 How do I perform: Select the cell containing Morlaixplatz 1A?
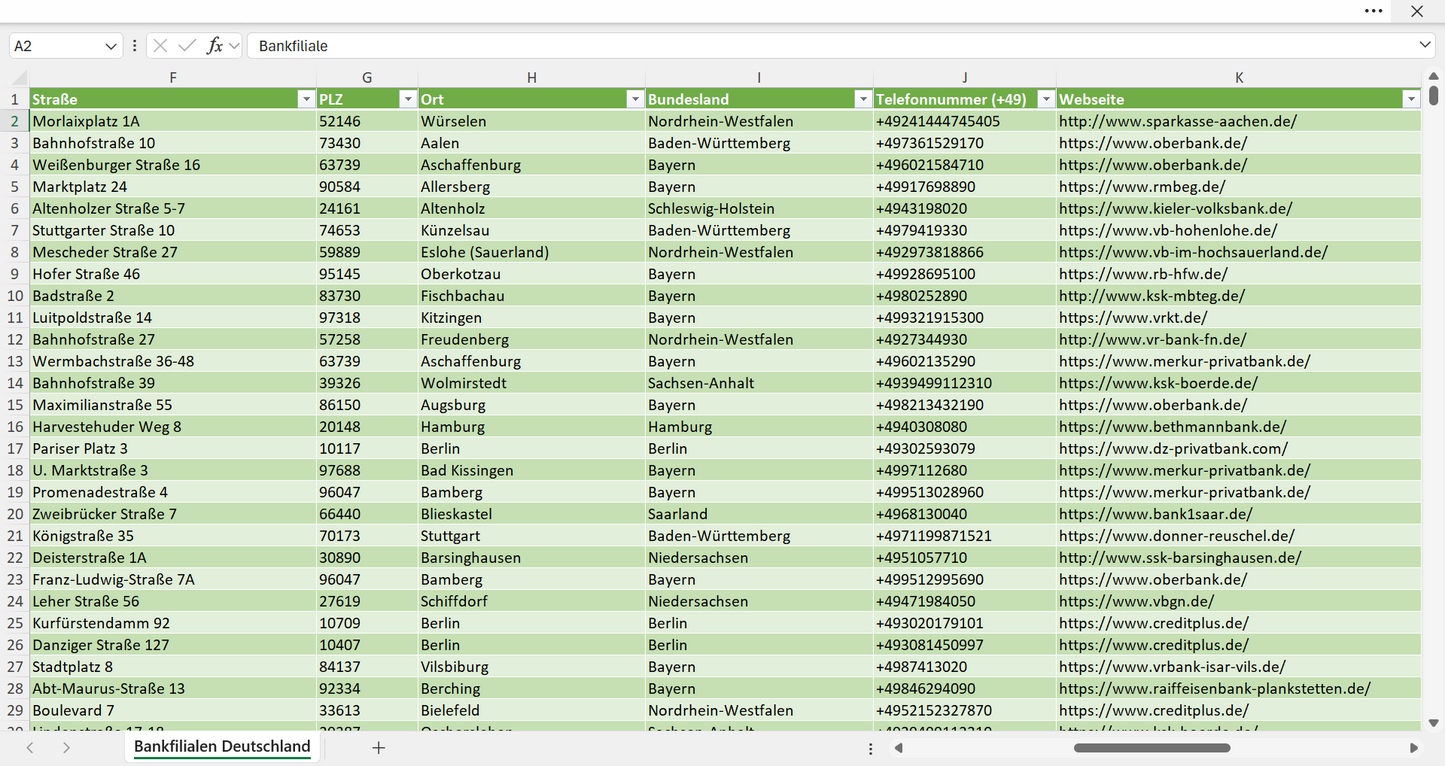(x=173, y=121)
